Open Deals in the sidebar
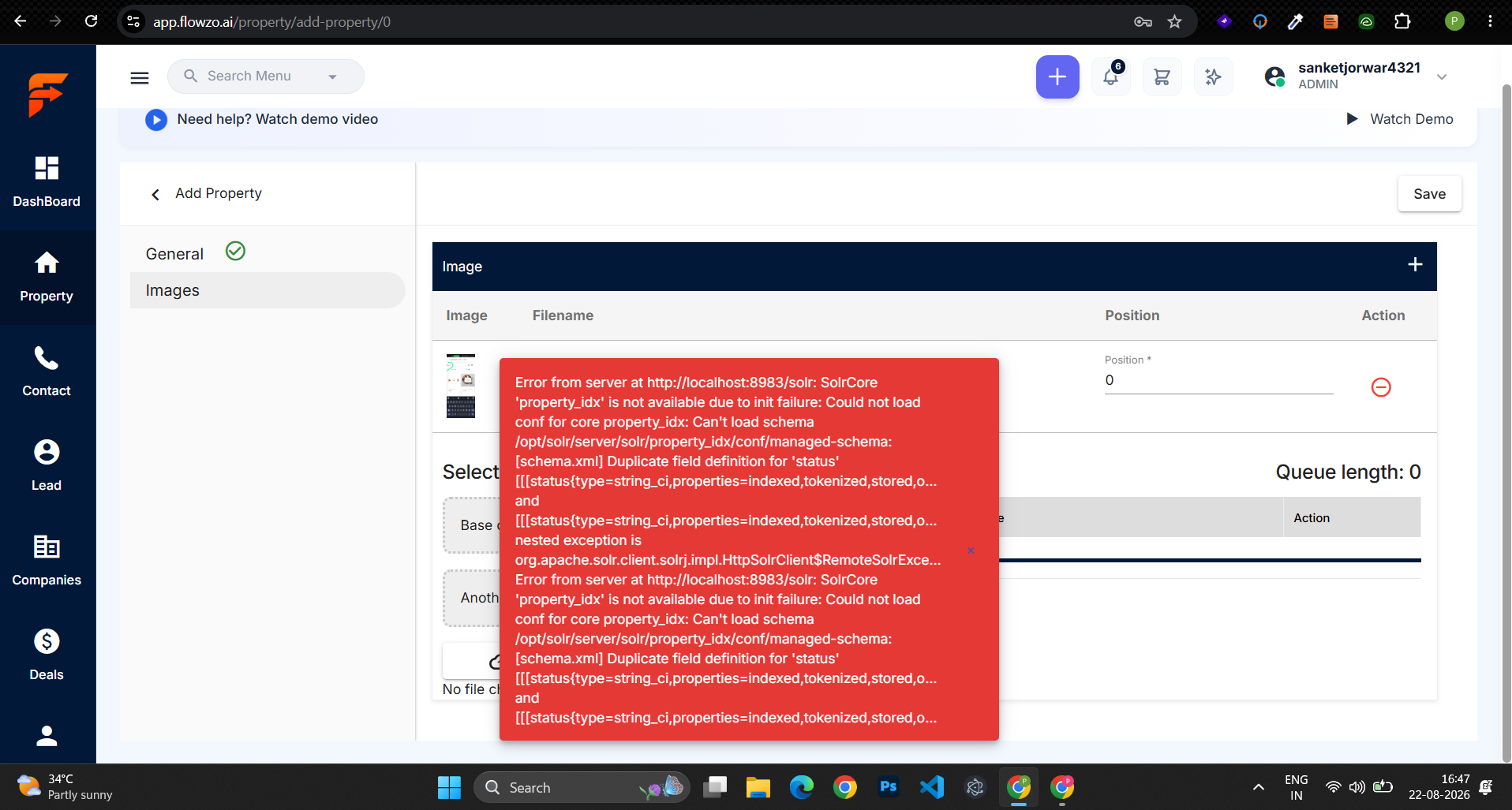The width and height of the screenshot is (1512, 810). [47, 655]
